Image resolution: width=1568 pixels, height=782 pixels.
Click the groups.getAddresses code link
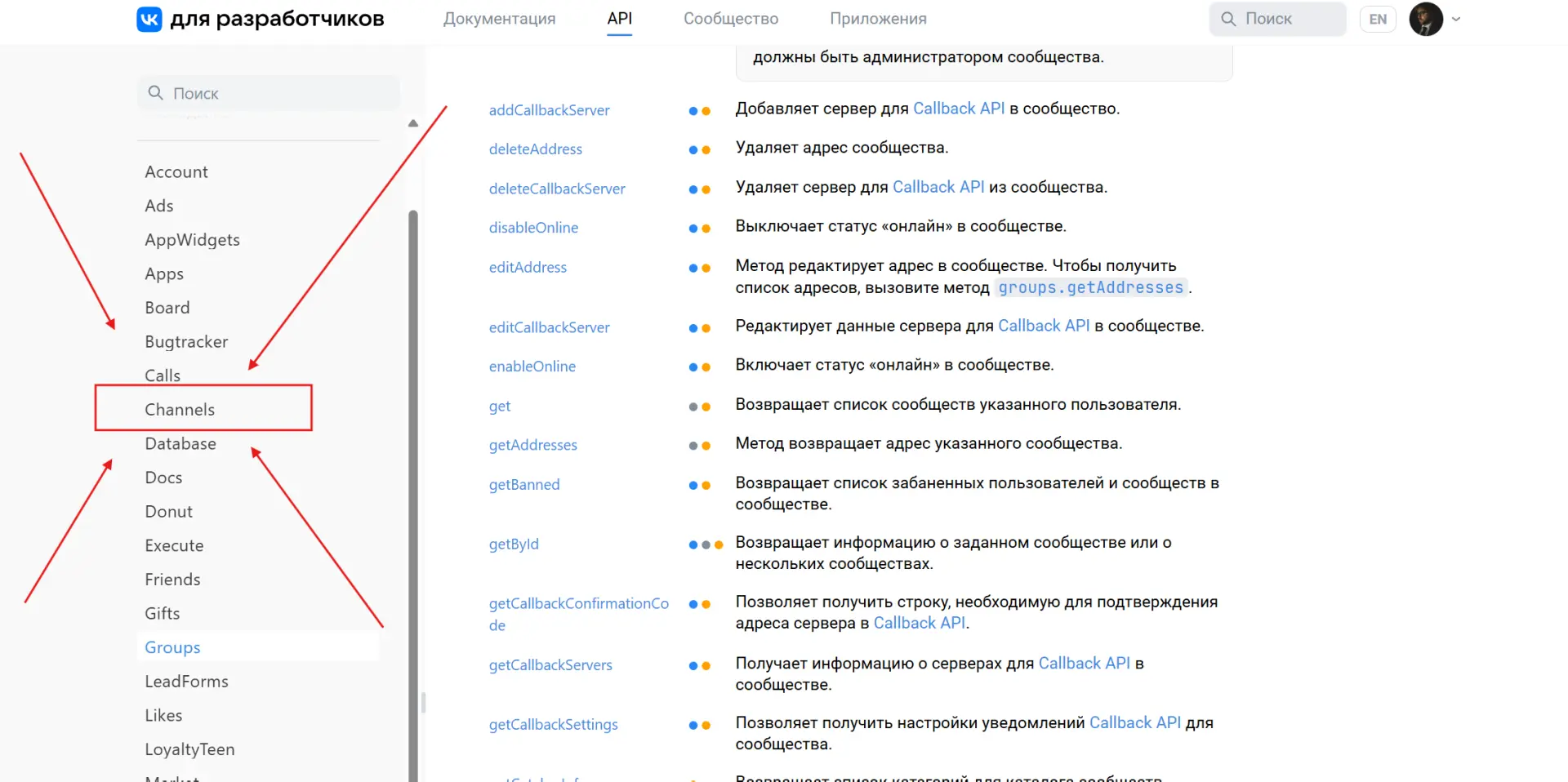[1090, 287]
